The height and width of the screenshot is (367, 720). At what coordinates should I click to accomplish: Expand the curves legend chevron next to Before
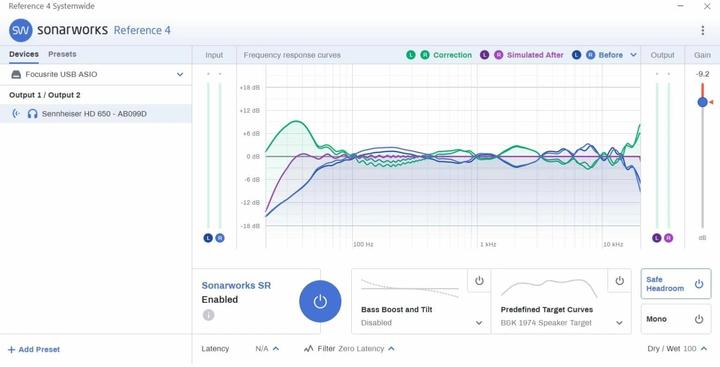633,55
